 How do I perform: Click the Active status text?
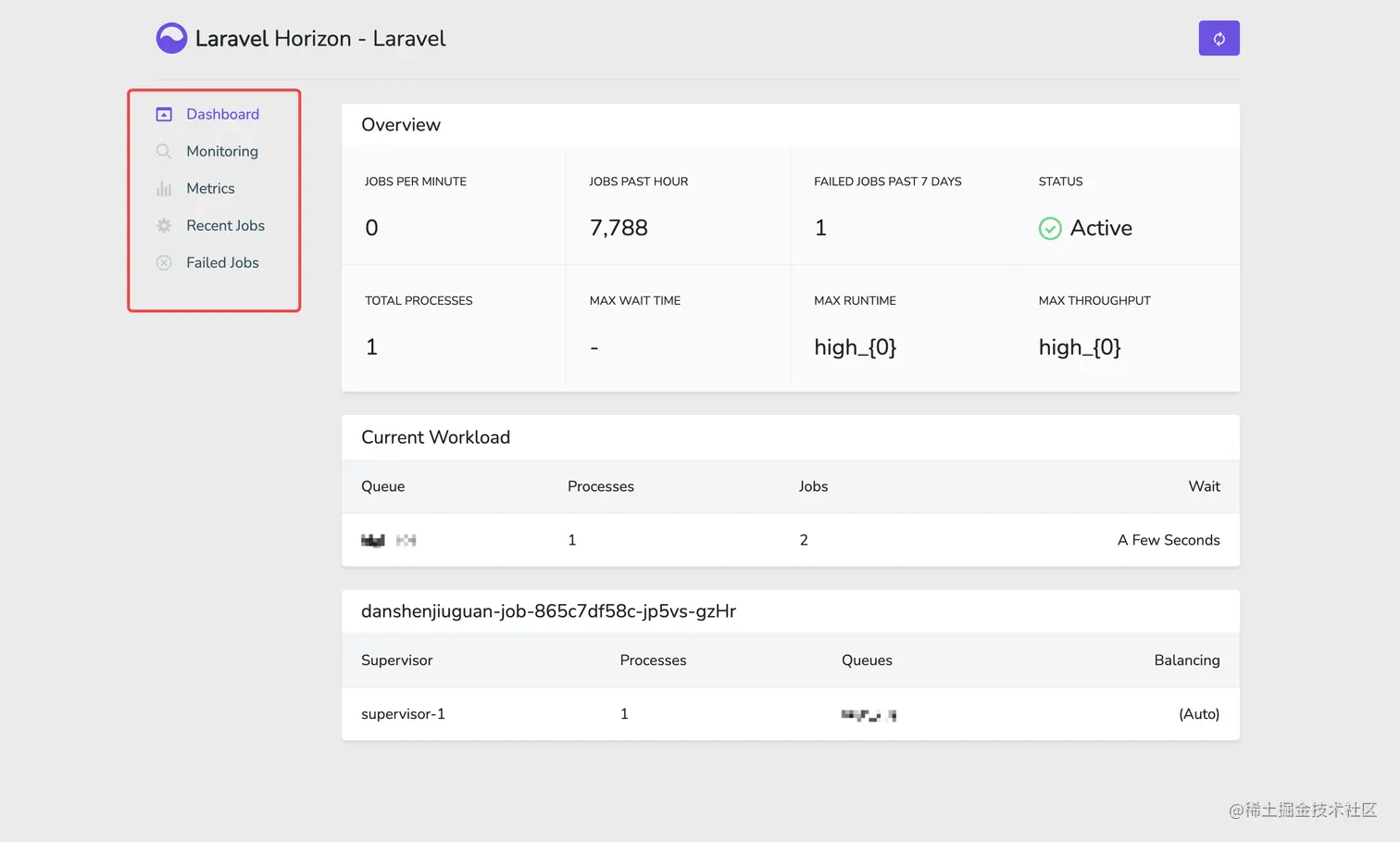[x=1101, y=228]
